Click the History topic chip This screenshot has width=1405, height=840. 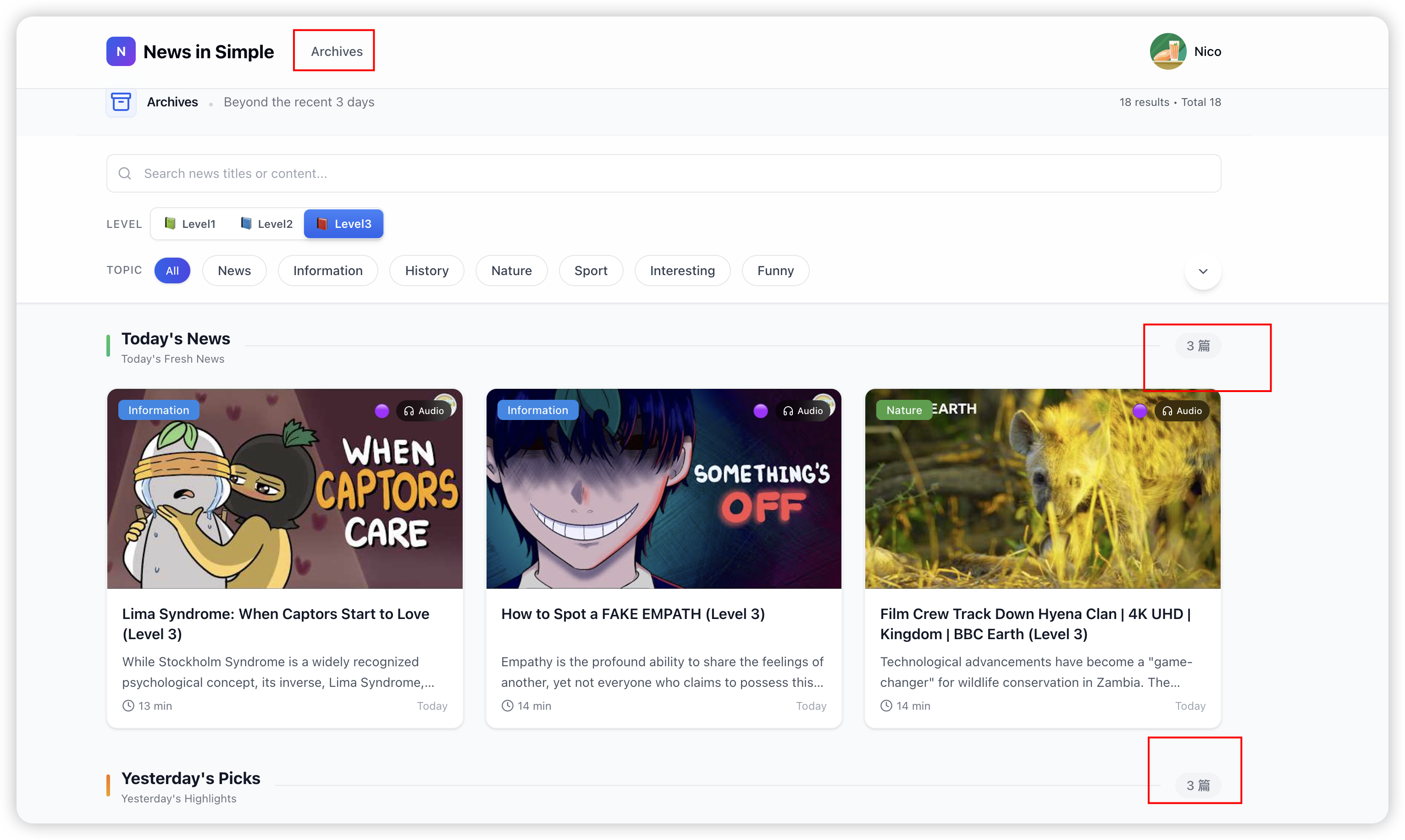[x=426, y=271]
